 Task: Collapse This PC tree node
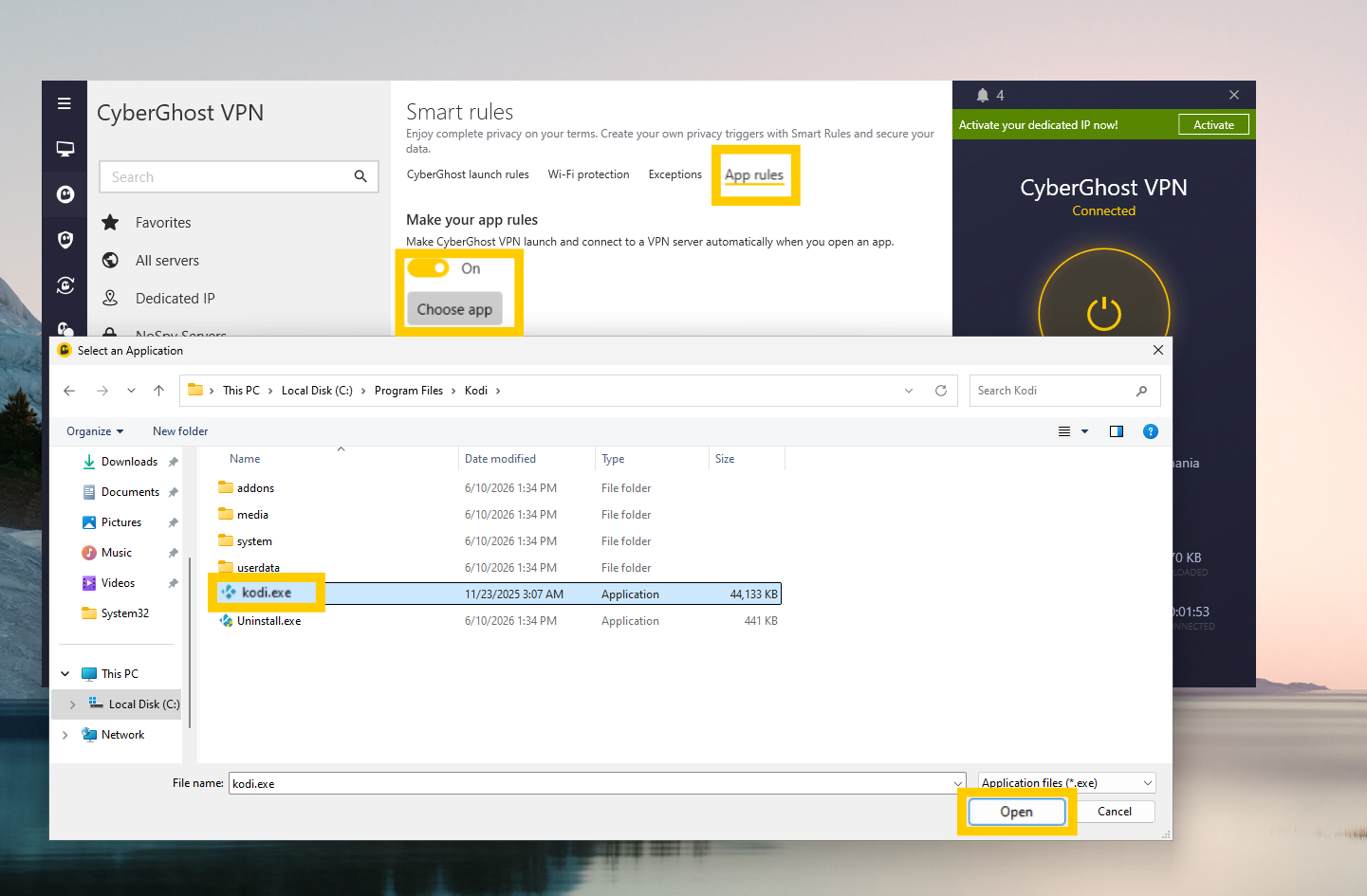point(65,674)
